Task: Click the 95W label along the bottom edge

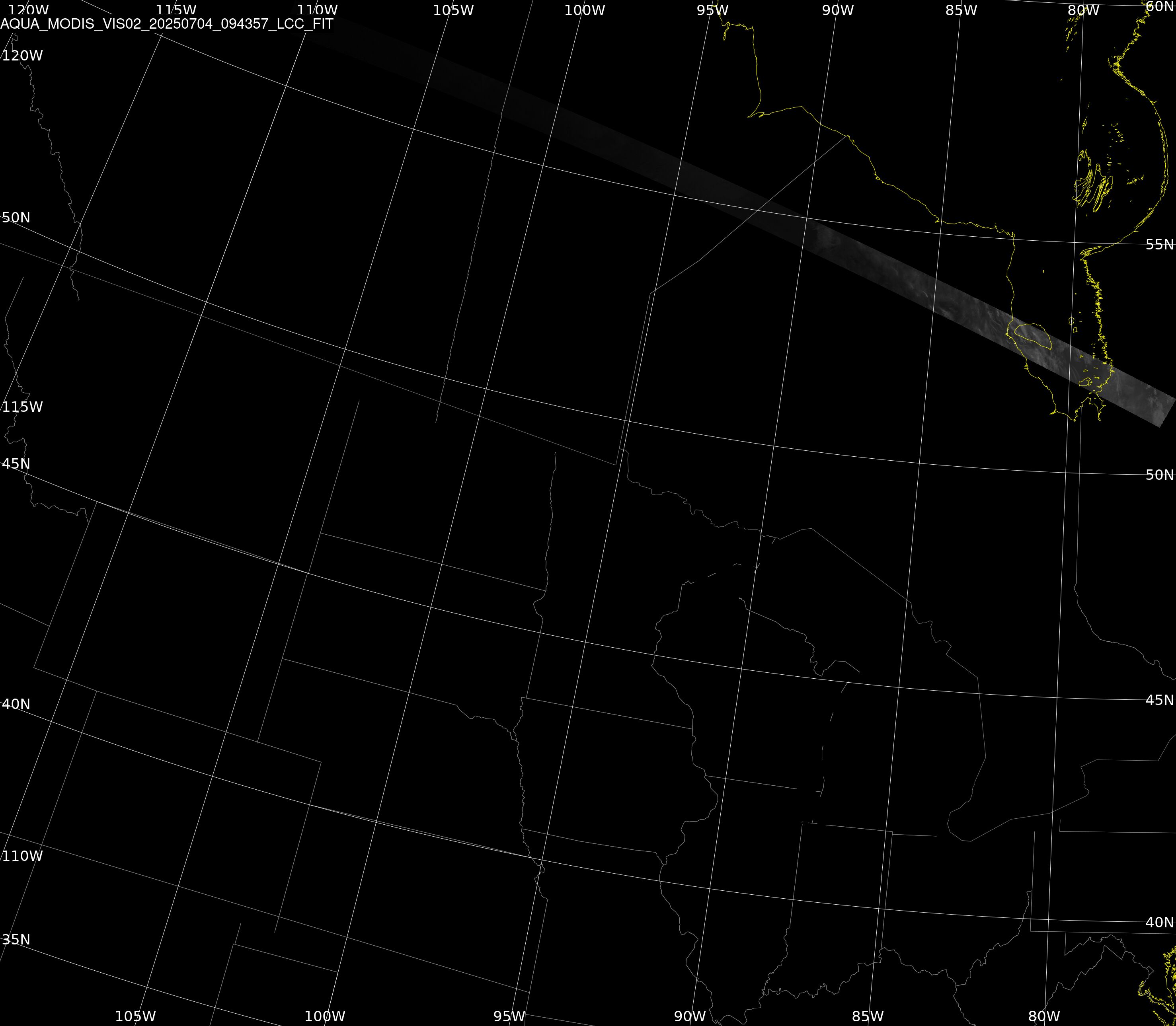Action: click(x=509, y=1016)
